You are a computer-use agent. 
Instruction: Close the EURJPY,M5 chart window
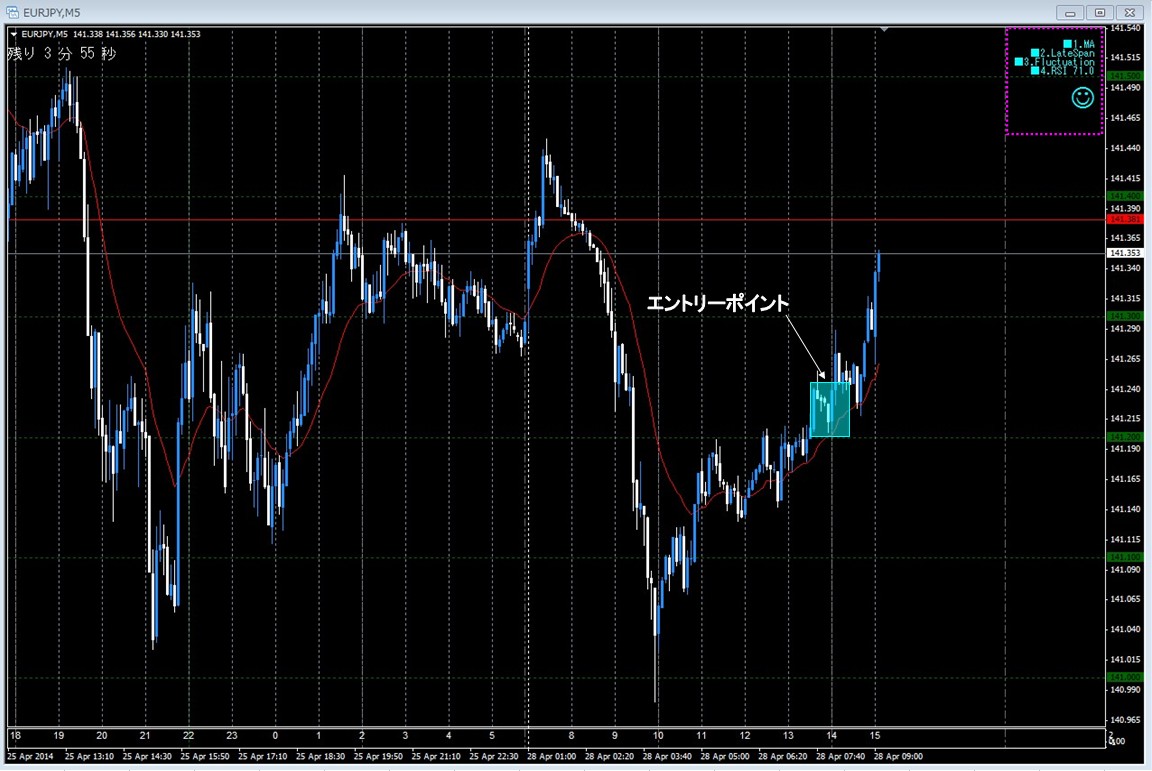(x=1129, y=12)
